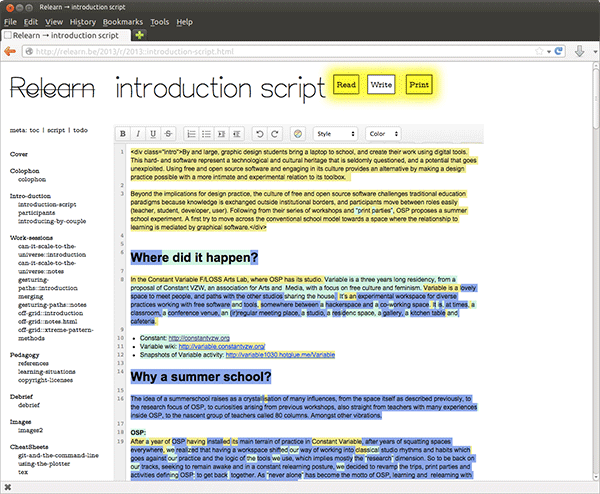
Task: Insert an ordered numbered list
Action: click(x=191, y=134)
